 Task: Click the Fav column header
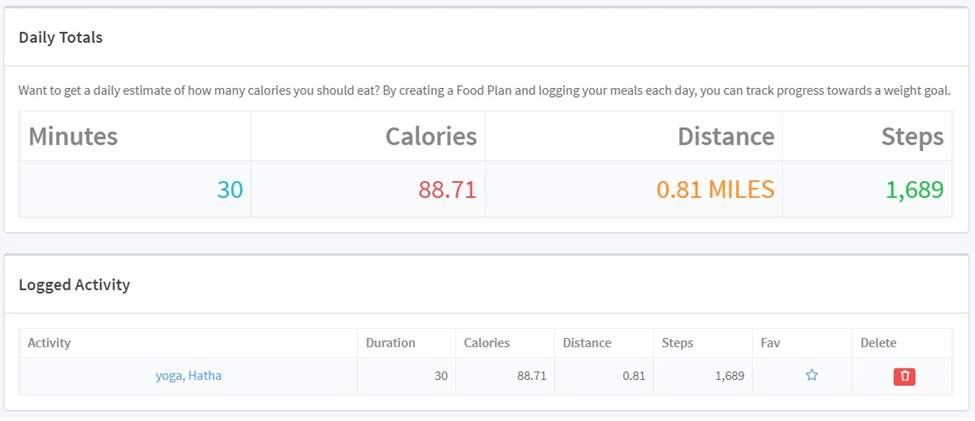769,343
